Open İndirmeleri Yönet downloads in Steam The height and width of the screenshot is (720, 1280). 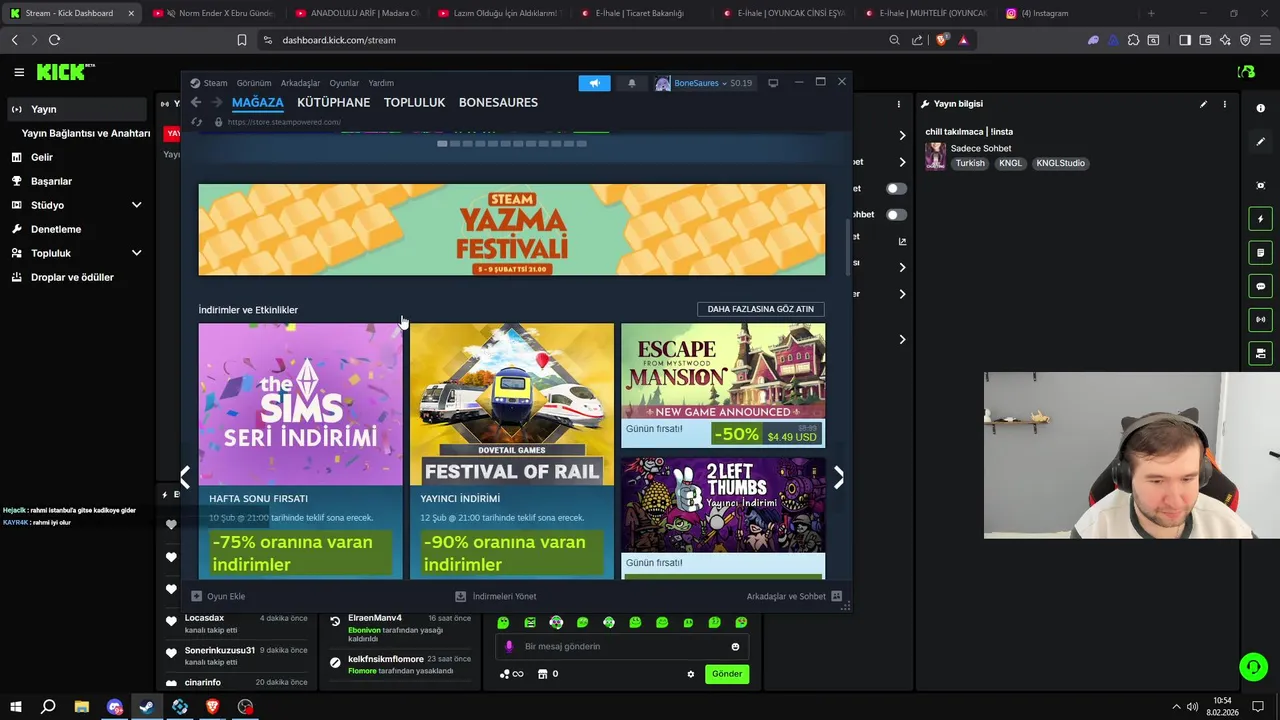[496, 596]
